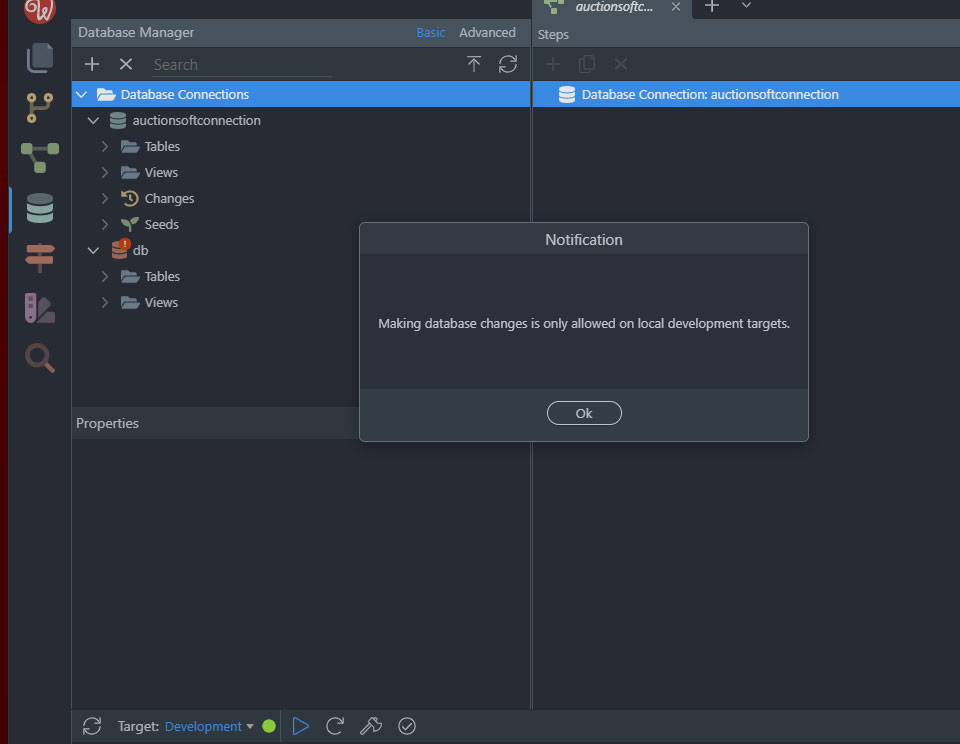Close the auctionsoftc... tab
The width and height of the screenshot is (960, 744).
pyautogui.click(x=676, y=7)
